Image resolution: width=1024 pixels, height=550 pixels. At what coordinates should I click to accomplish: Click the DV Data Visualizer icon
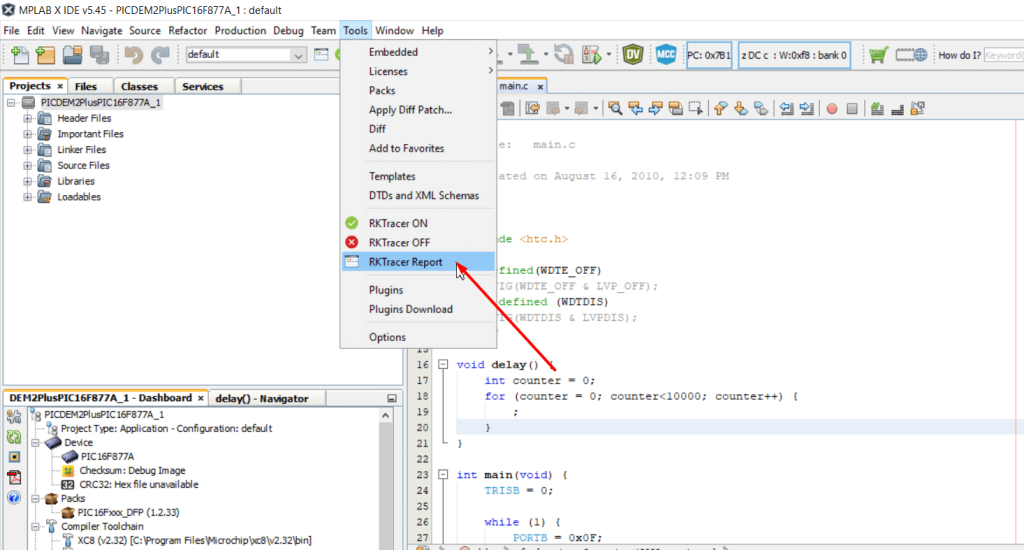coord(632,55)
